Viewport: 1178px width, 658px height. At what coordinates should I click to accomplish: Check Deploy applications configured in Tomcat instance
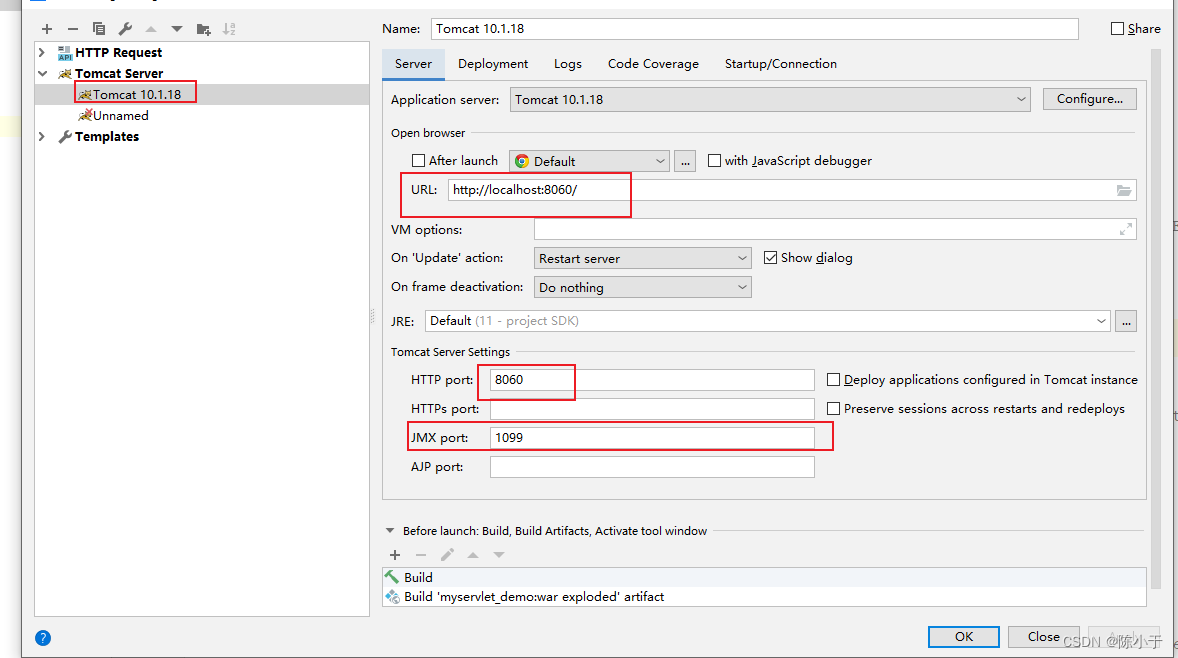[x=834, y=379]
